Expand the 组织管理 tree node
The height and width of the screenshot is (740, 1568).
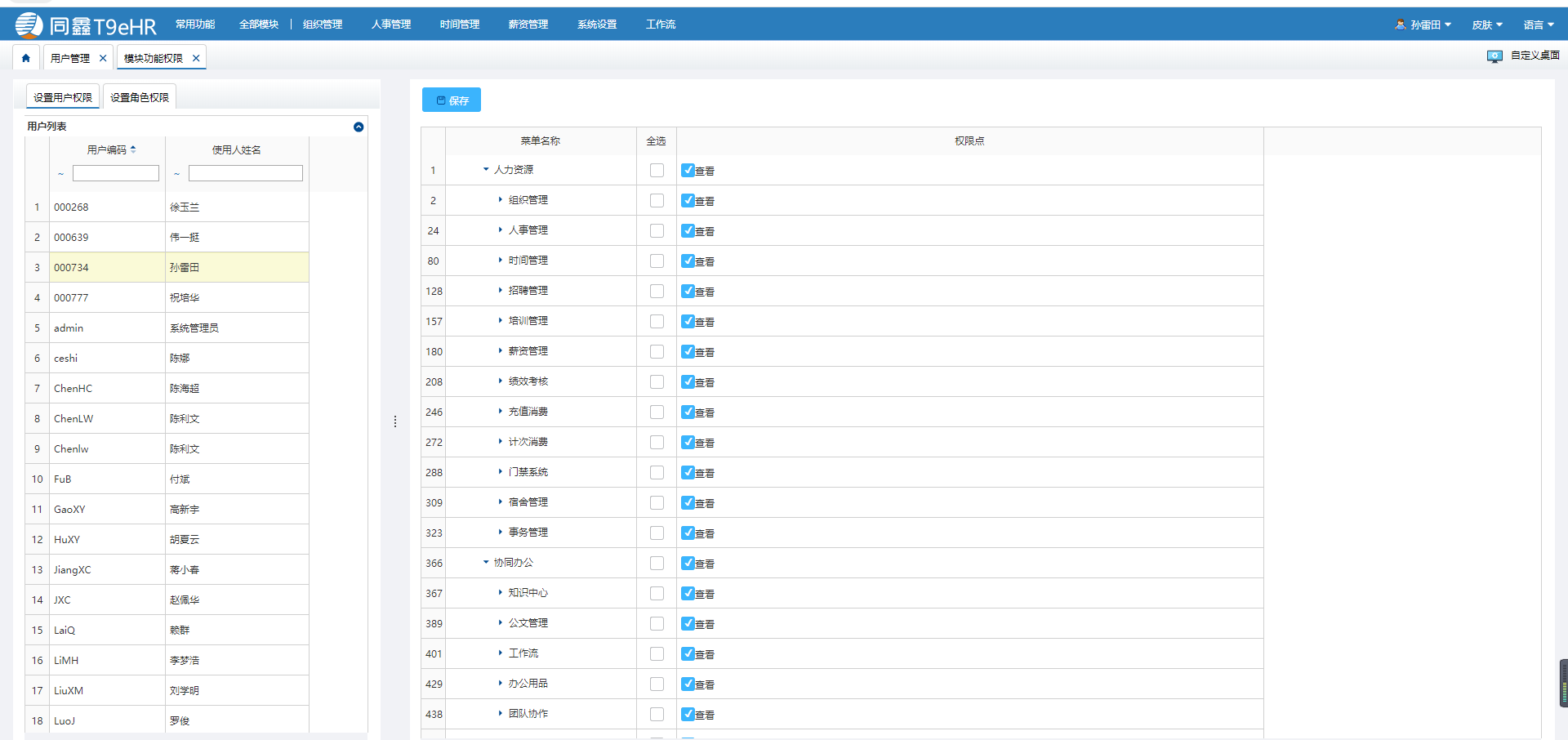[501, 200]
